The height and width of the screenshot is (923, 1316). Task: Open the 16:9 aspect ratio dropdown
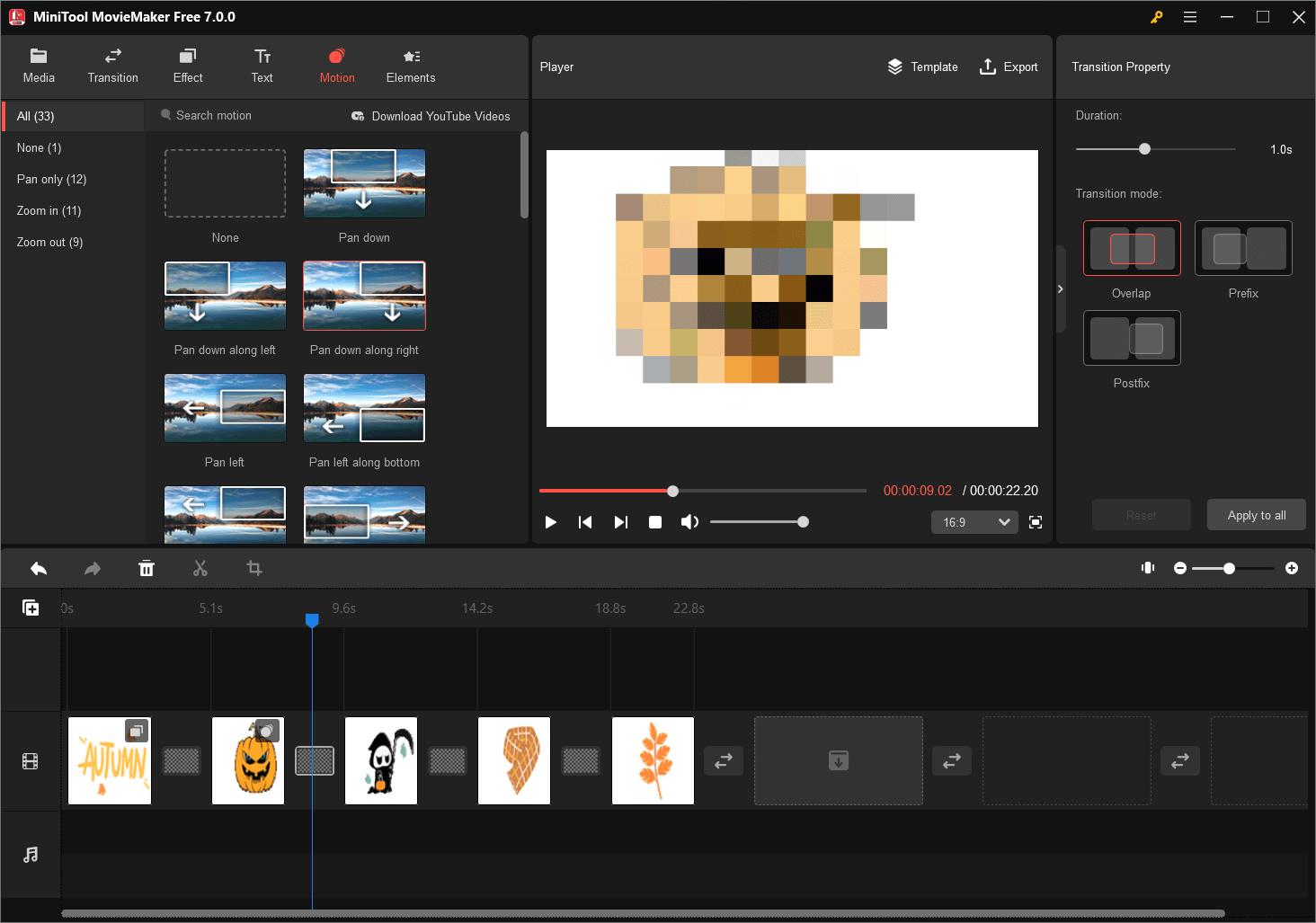pyautogui.click(x=974, y=521)
